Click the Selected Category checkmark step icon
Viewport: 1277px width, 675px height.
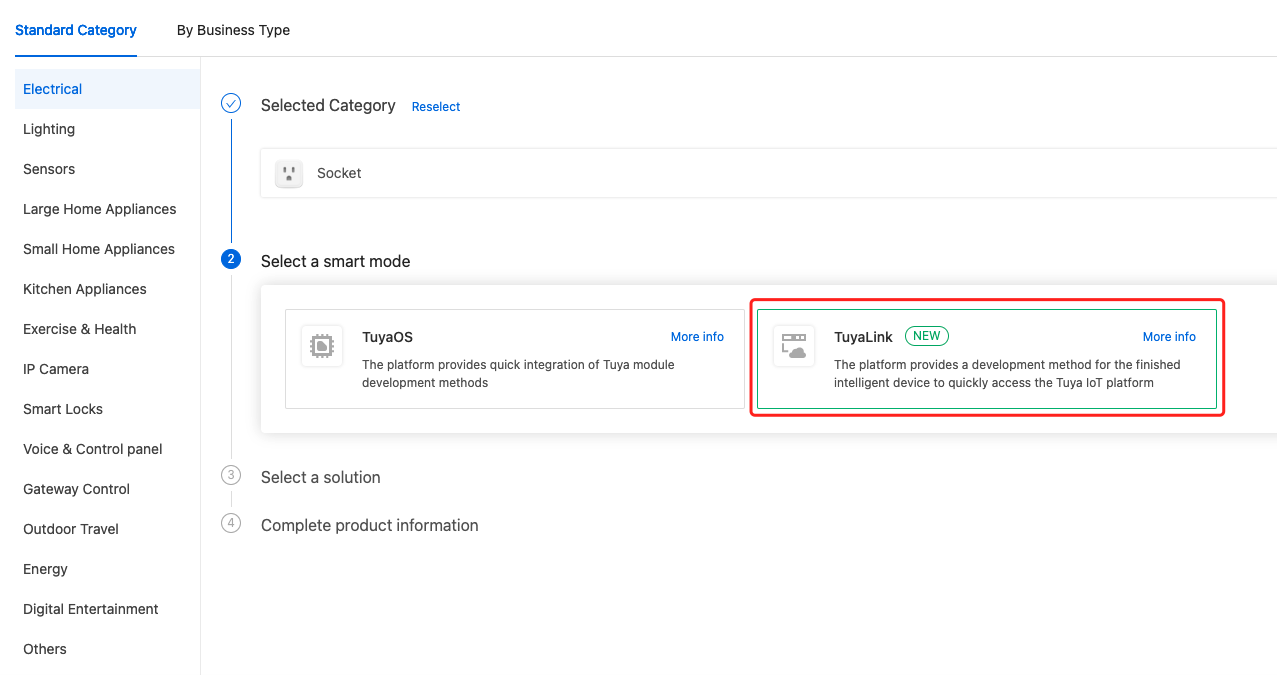[x=231, y=103]
